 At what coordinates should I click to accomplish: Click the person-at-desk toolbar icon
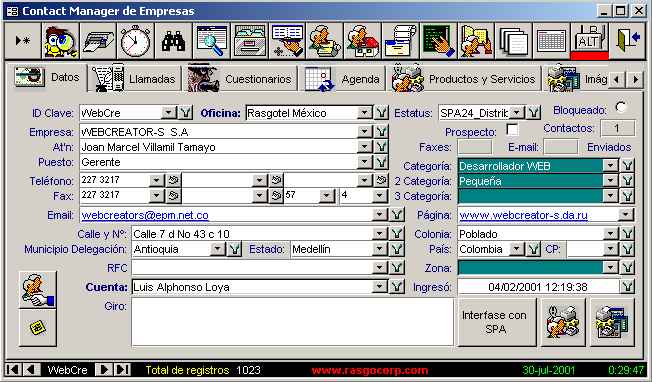[x=325, y=41]
